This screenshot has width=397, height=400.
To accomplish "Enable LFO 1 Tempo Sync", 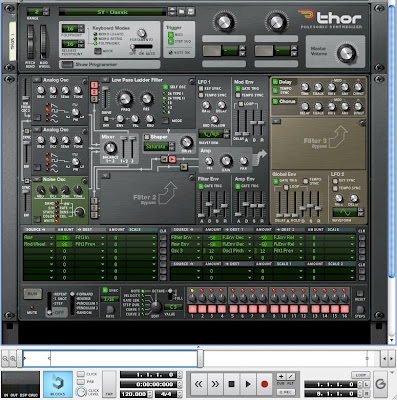I will click(x=201, y=95).
